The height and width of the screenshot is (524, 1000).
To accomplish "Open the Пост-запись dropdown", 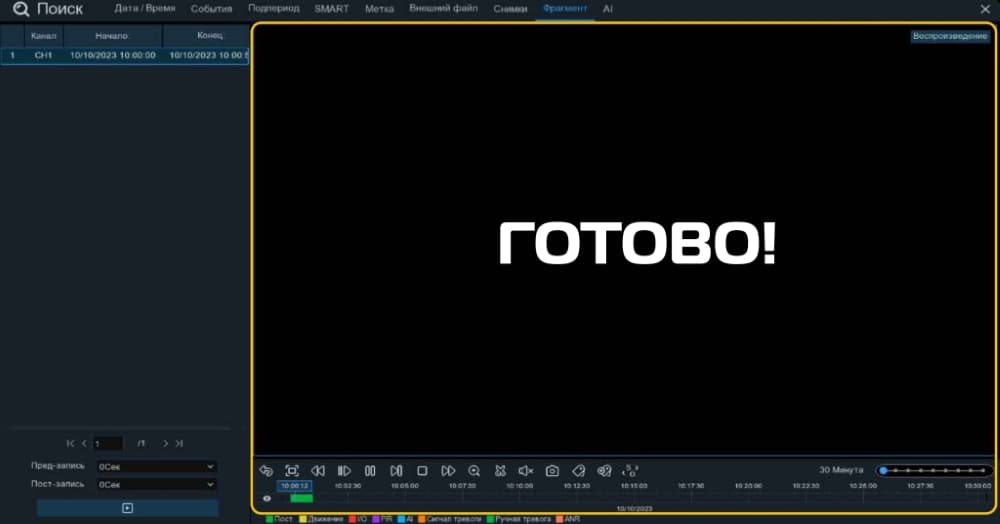I will (156, 484).
